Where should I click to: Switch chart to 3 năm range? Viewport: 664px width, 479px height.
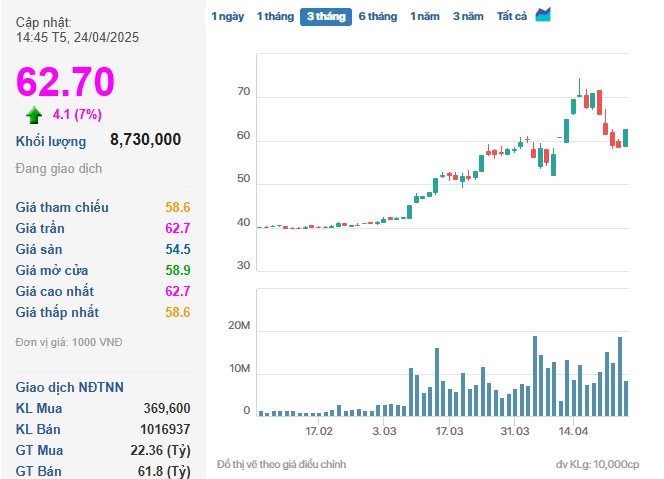[468, 17]
